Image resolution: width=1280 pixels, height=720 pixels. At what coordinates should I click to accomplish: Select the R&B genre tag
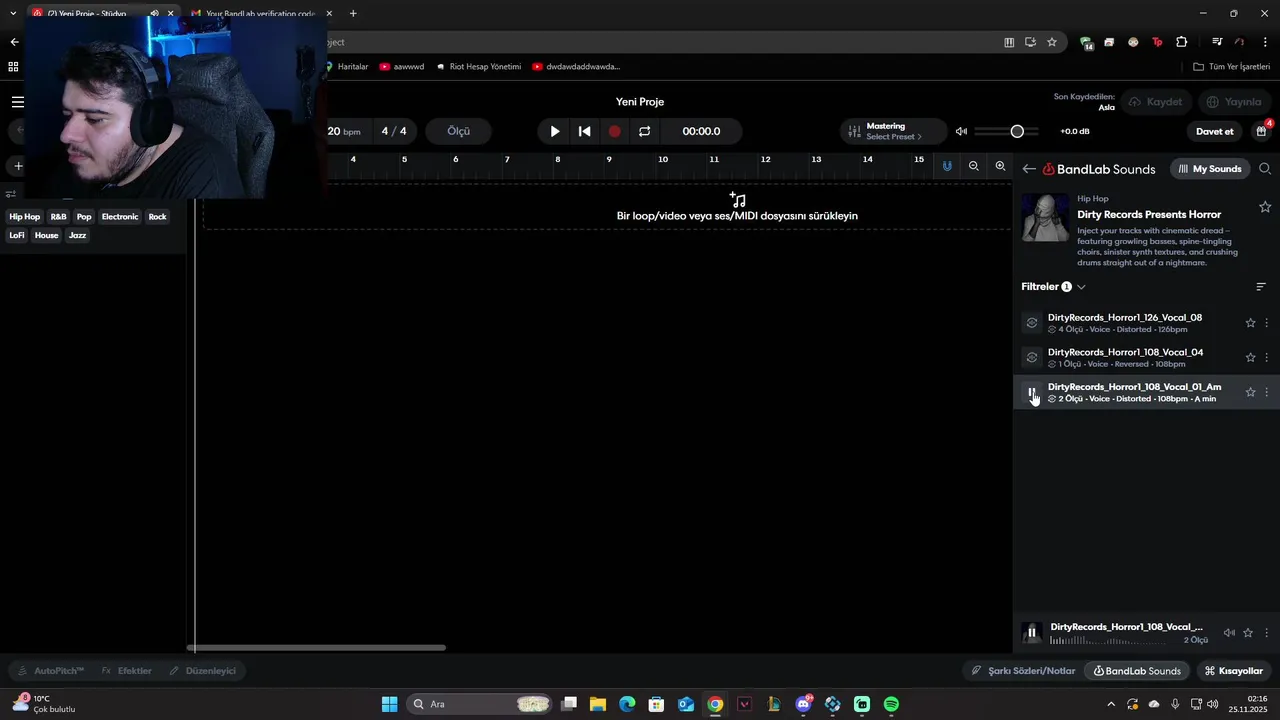point(58,217)
